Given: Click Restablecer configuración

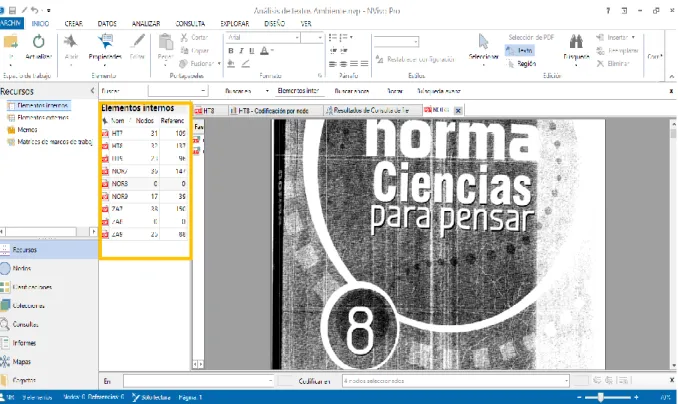Looking at the screenshot, I should pyautogui.click(x=415, y=59).
